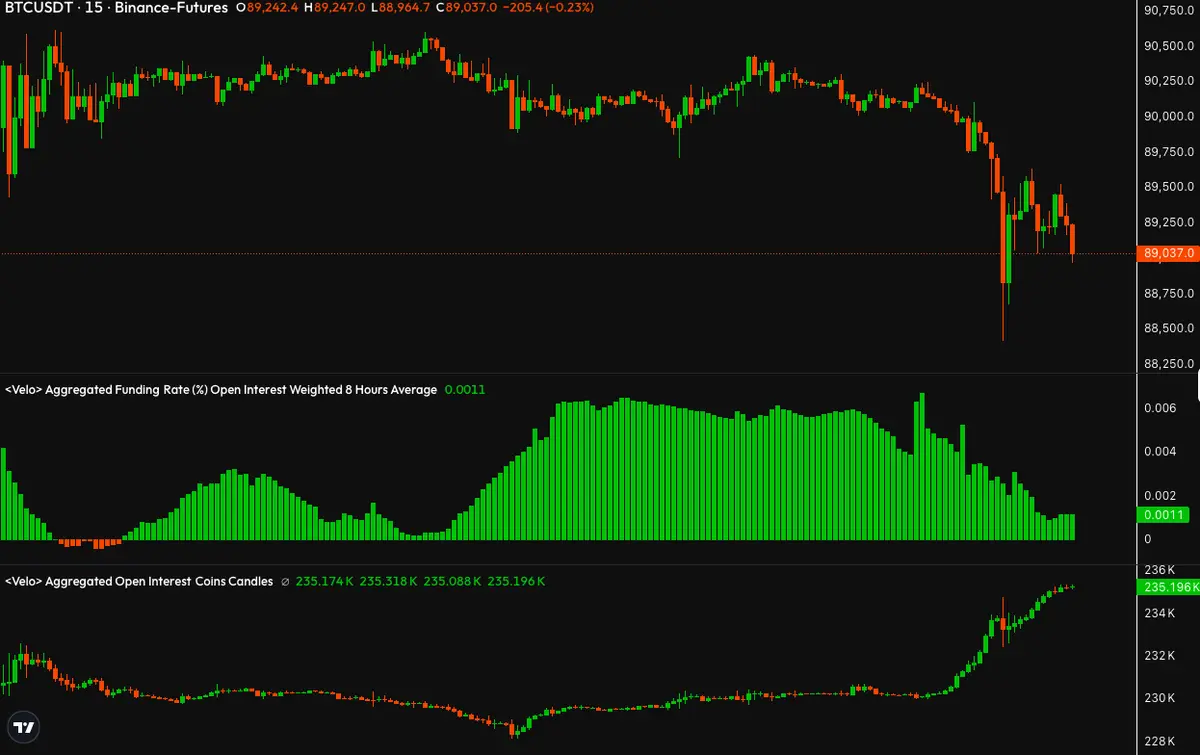Click the 236 K open interest scale label
The image size is (1200, 755).
click(1158, 570)
